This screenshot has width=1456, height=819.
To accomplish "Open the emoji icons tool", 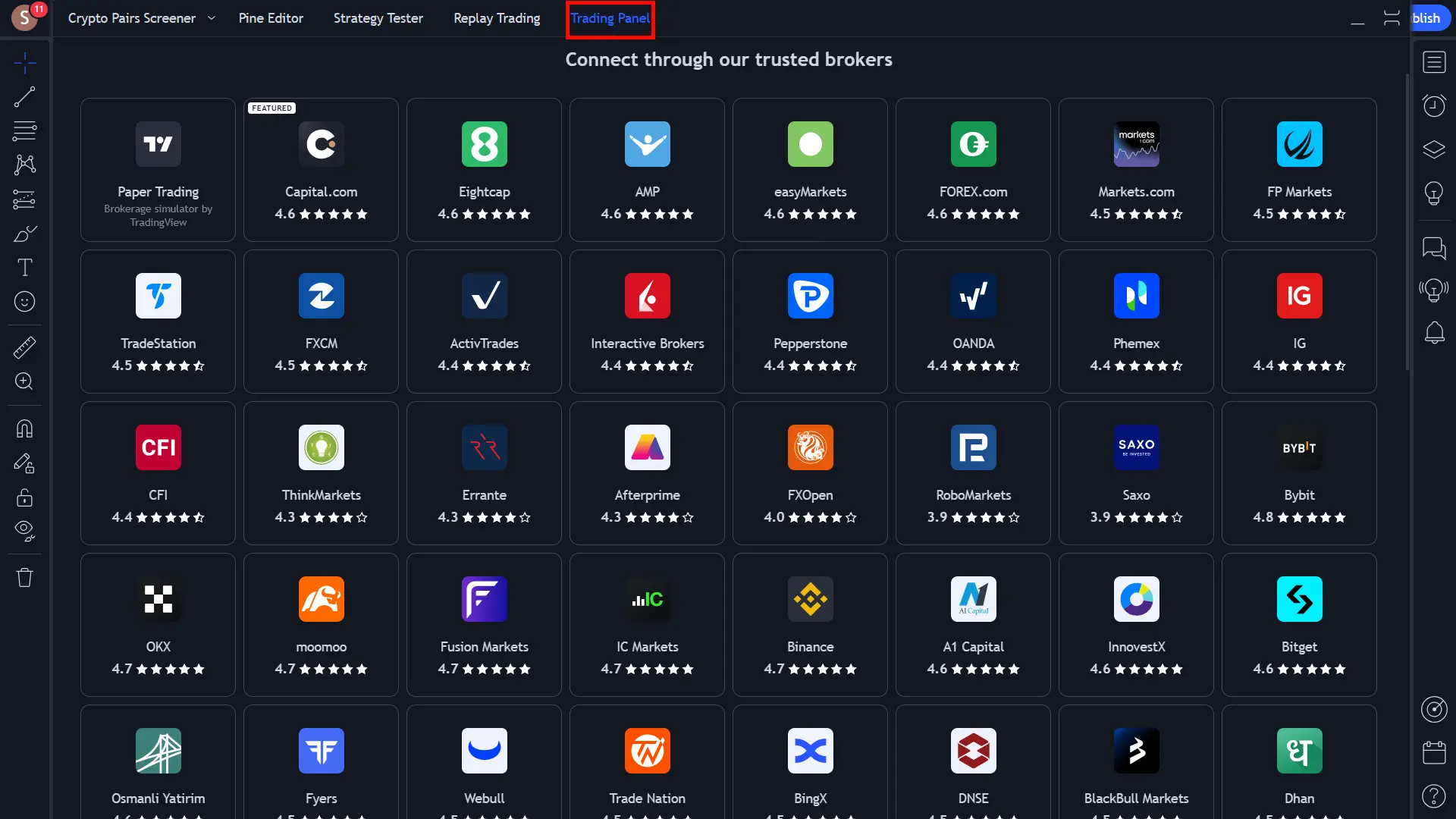I will pyautogui.click(x=24, y=302).
